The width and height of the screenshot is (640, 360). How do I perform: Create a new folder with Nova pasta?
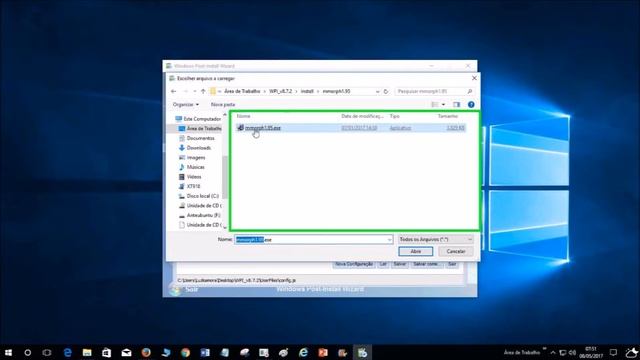223,104
